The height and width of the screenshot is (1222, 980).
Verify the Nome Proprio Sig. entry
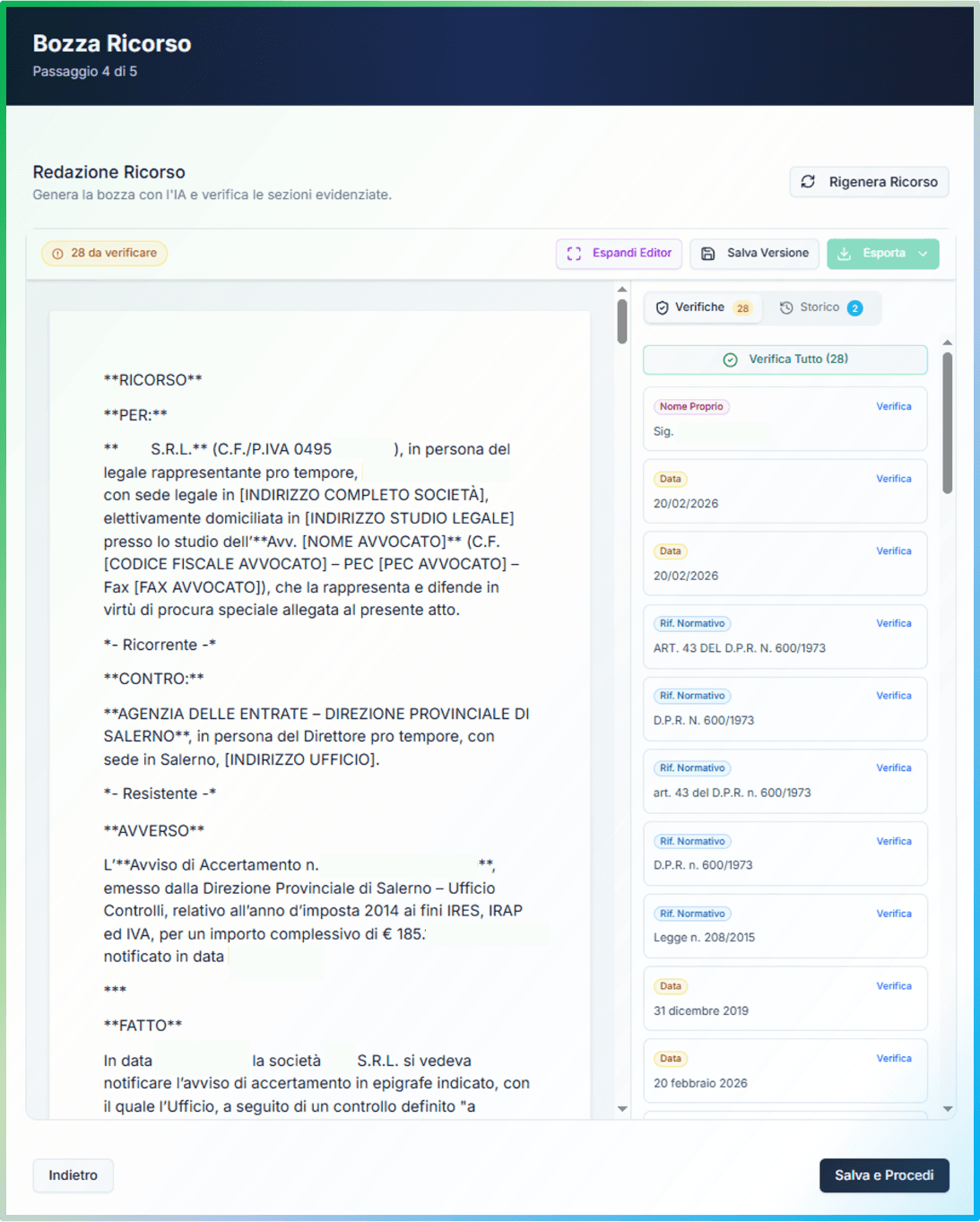tap(893, 406)
